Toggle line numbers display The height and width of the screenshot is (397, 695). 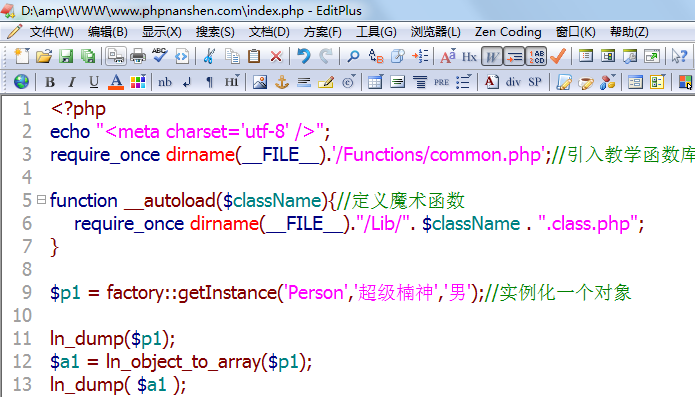(x=536, y=56)
